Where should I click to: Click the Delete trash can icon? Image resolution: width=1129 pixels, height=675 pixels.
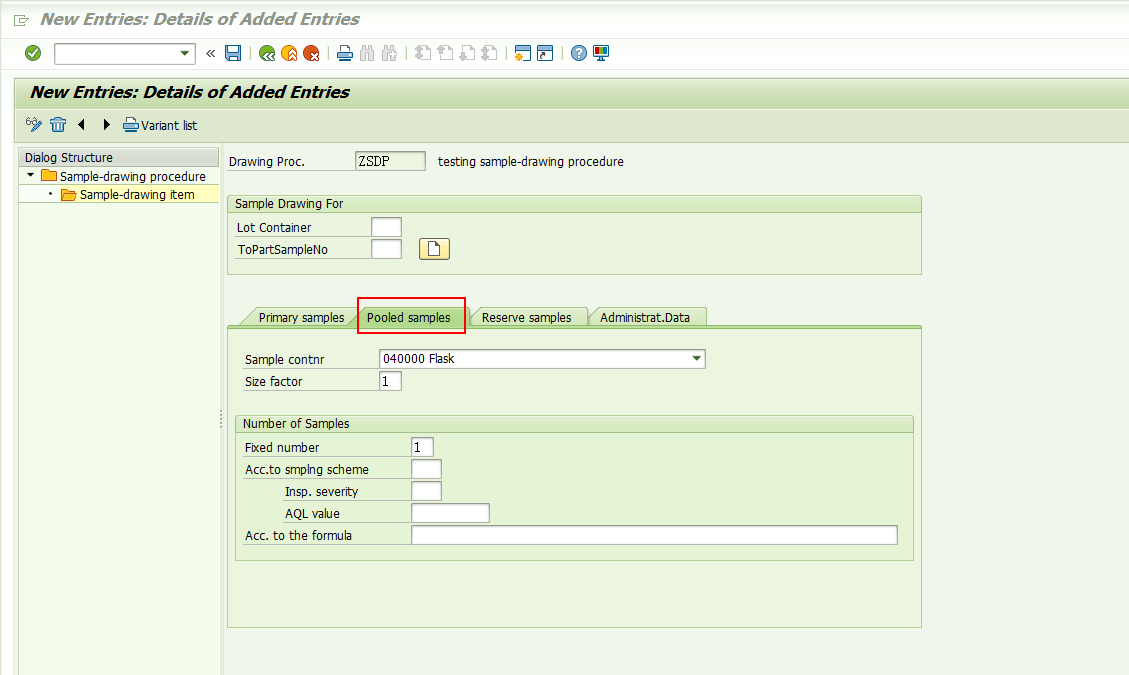point(58,125)
